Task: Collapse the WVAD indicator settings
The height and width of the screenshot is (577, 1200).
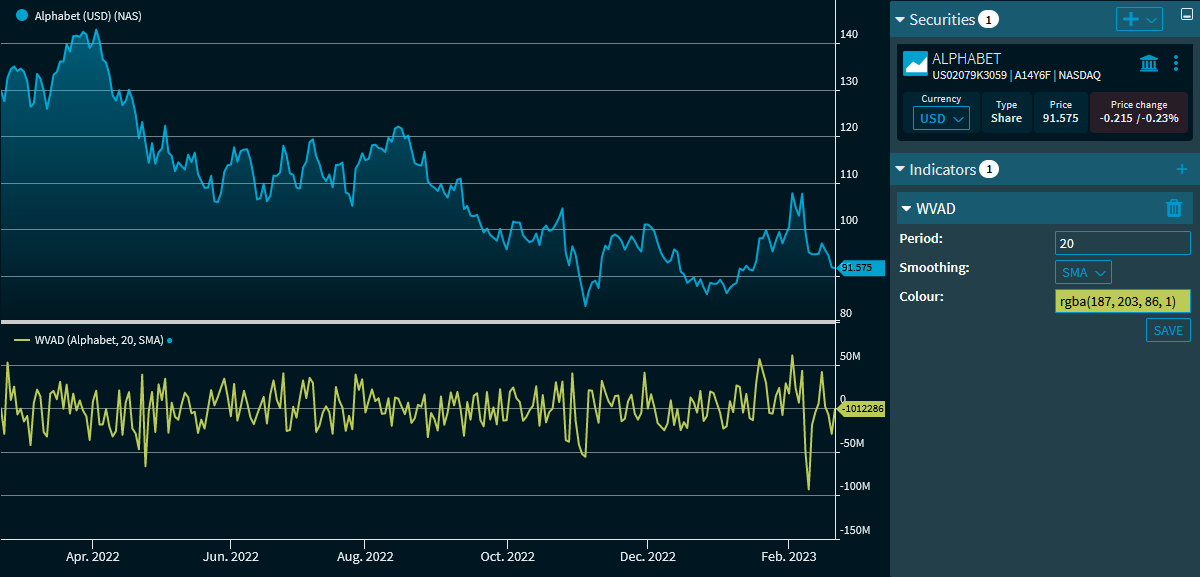Action: click(x=906, y=209)
